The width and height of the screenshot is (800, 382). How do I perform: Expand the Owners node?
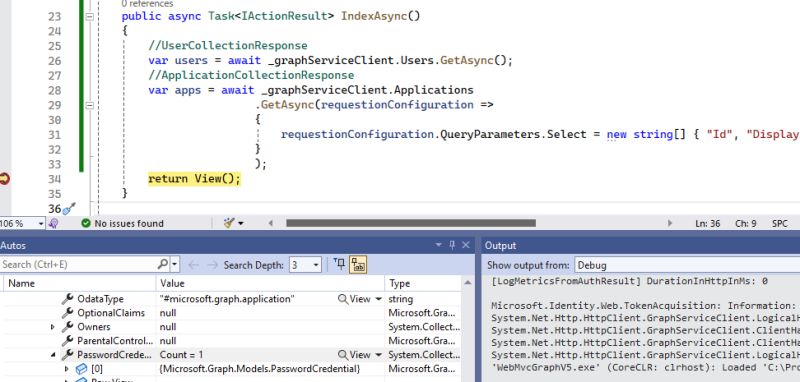click(x=53, y=327)
